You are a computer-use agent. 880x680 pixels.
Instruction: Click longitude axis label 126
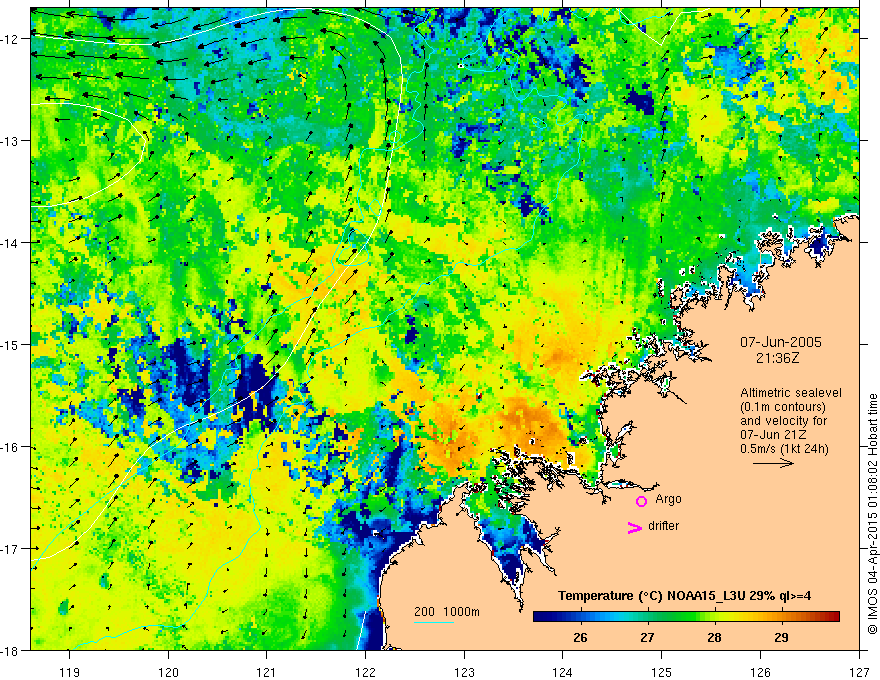760,672
